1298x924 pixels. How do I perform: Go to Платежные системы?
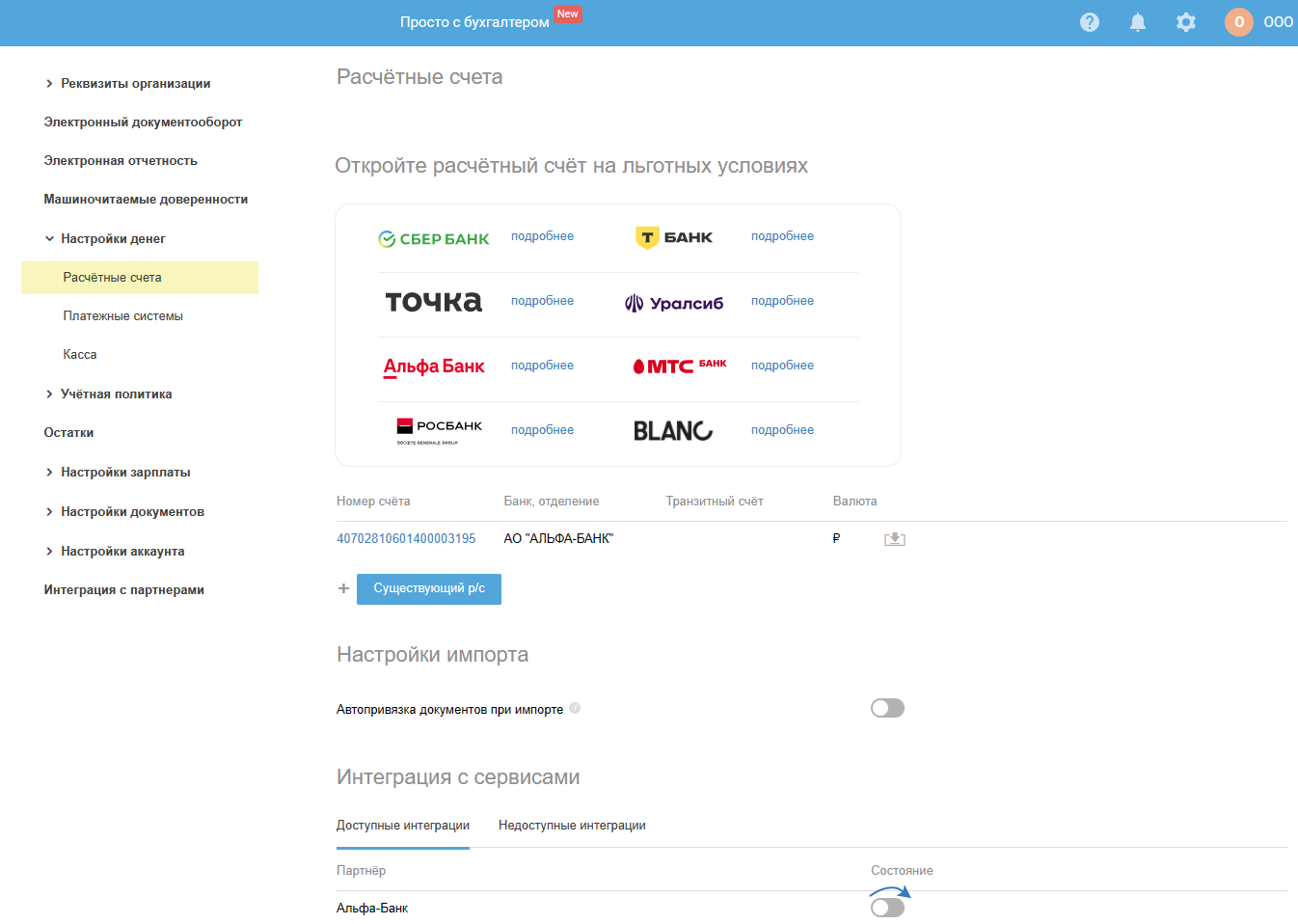pos(123,316)
